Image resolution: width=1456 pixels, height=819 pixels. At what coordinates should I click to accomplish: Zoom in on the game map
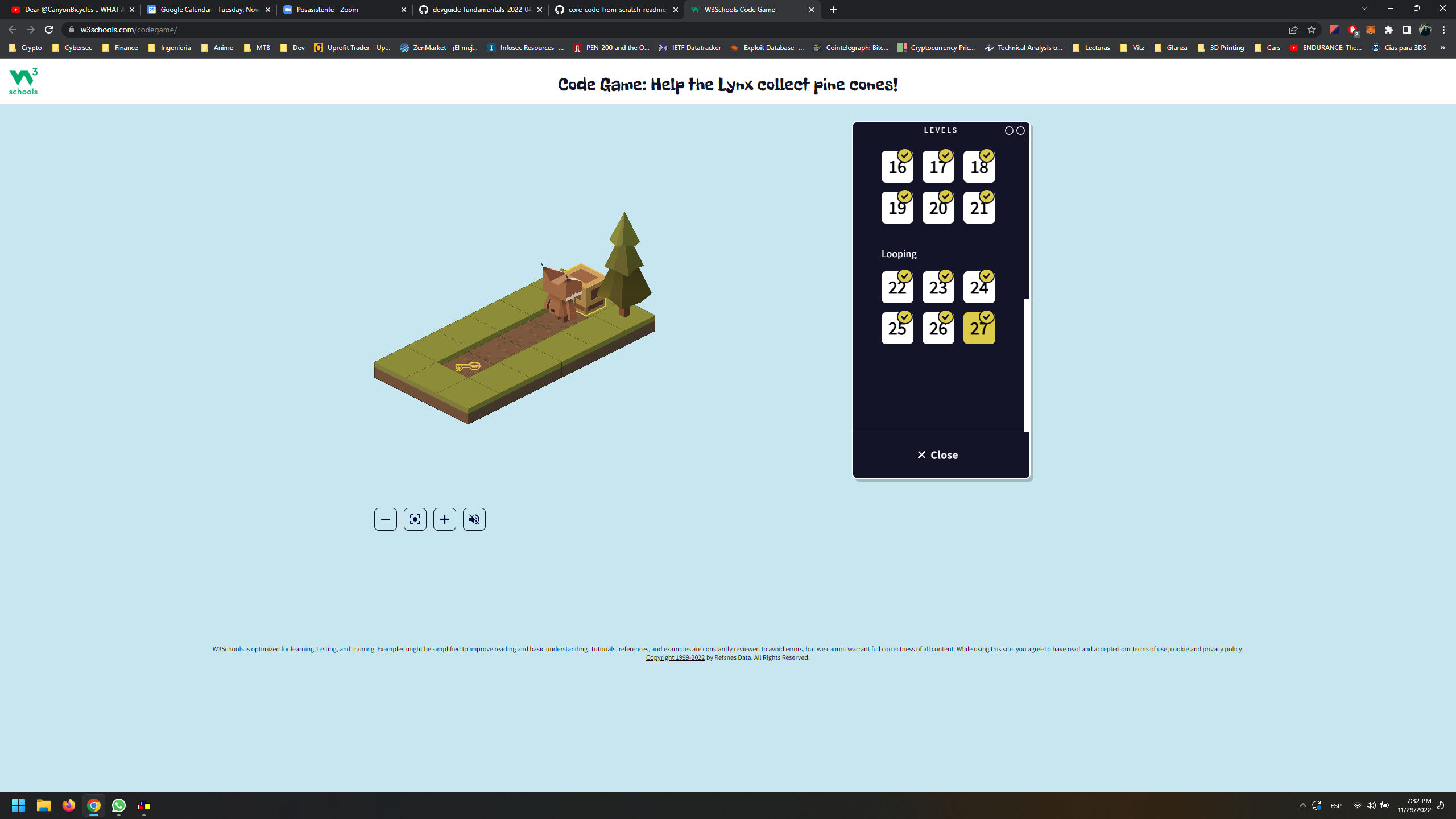[445, 519]
